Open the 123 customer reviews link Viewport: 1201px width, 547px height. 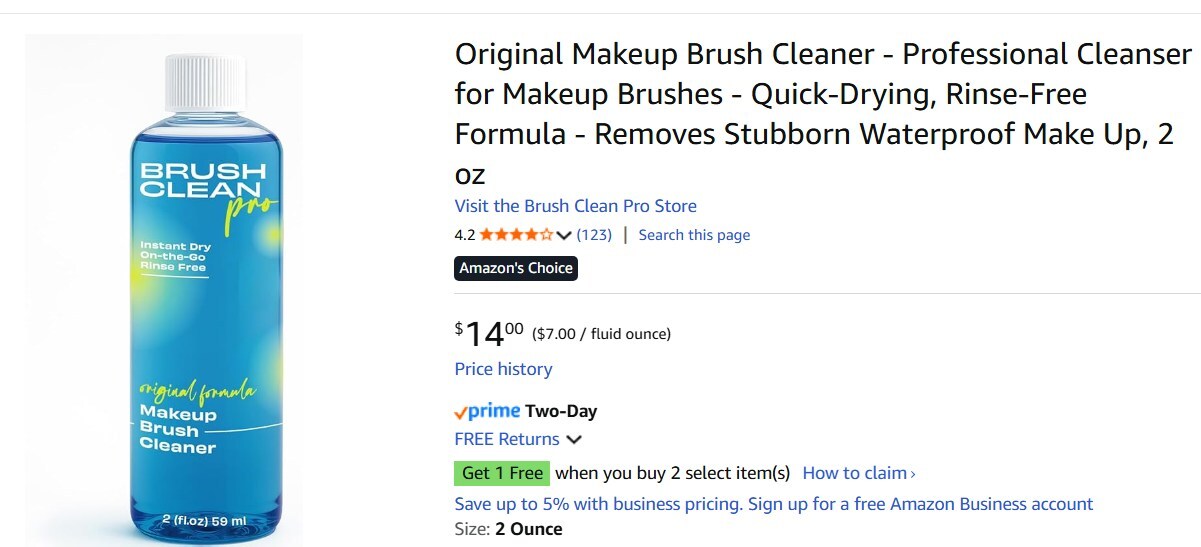[x=594, y=235]
